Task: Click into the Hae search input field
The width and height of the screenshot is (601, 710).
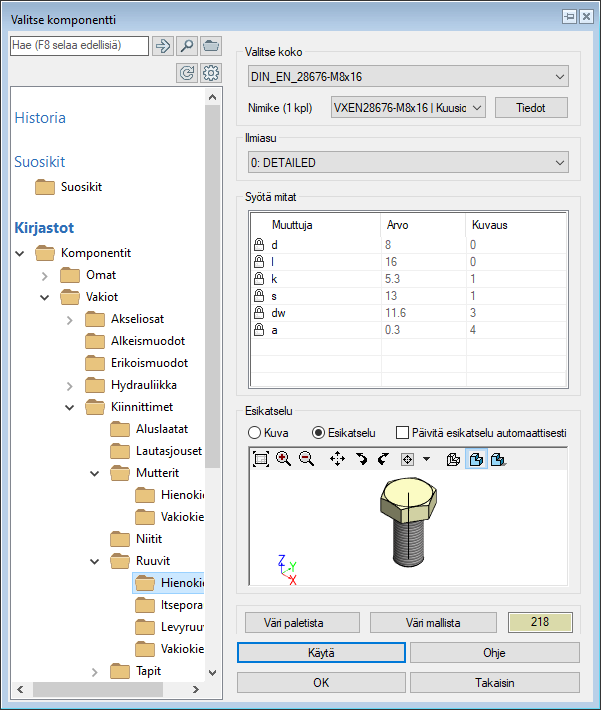Action: [x=78, y=46]
